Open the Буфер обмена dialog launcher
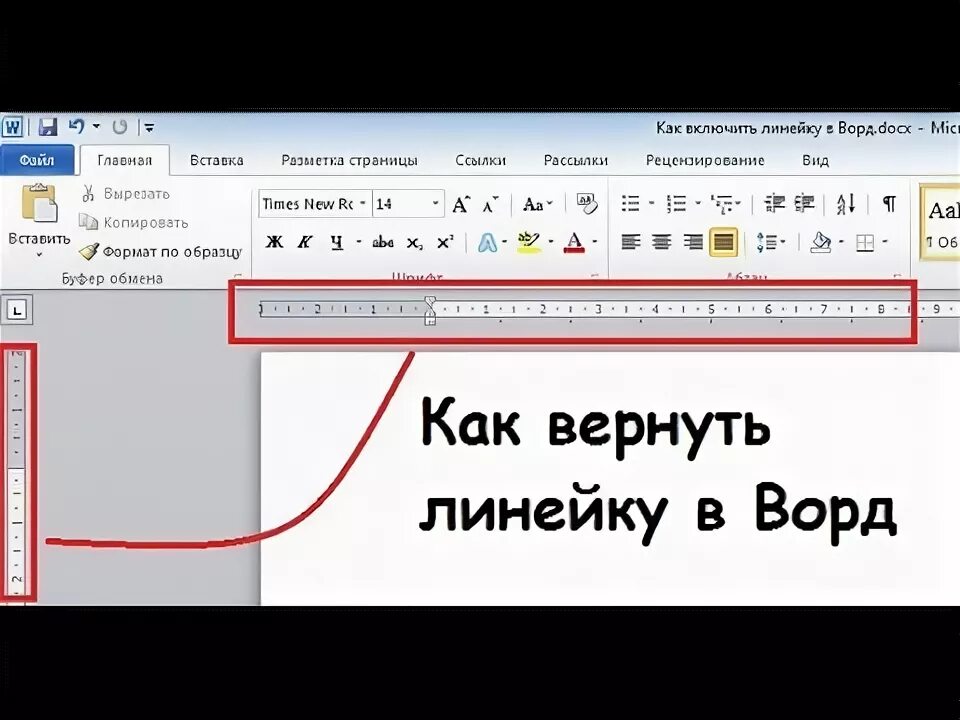 [239, 277]
